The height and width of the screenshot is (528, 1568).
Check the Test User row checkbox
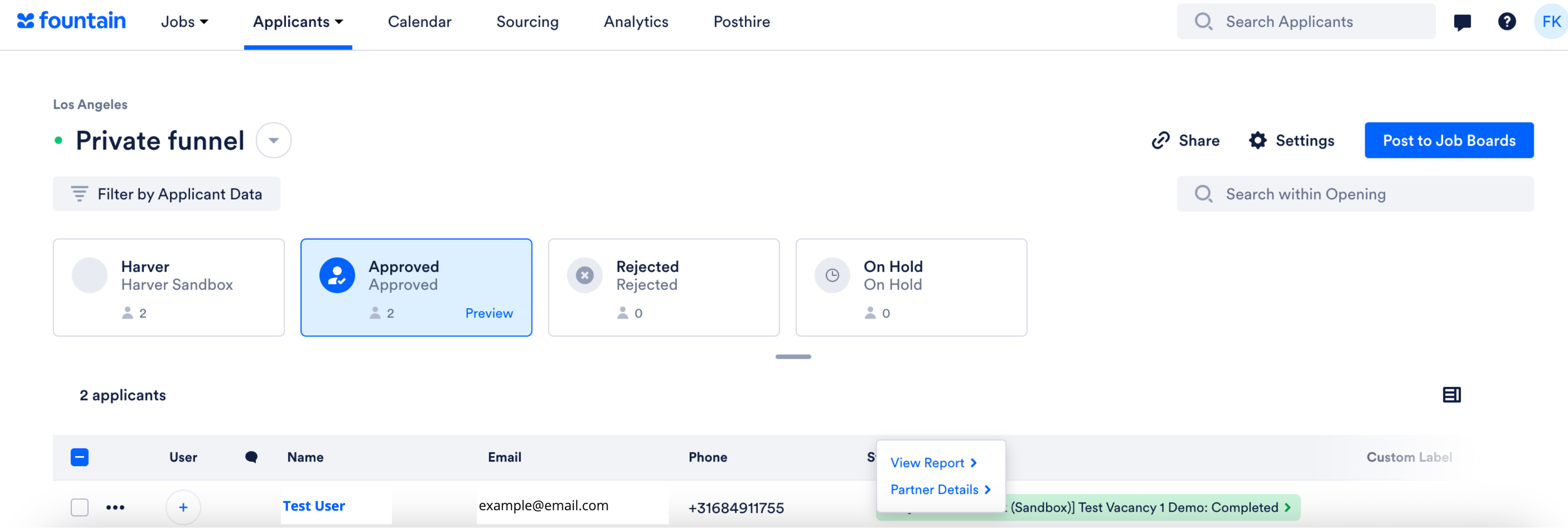point(80,508)
